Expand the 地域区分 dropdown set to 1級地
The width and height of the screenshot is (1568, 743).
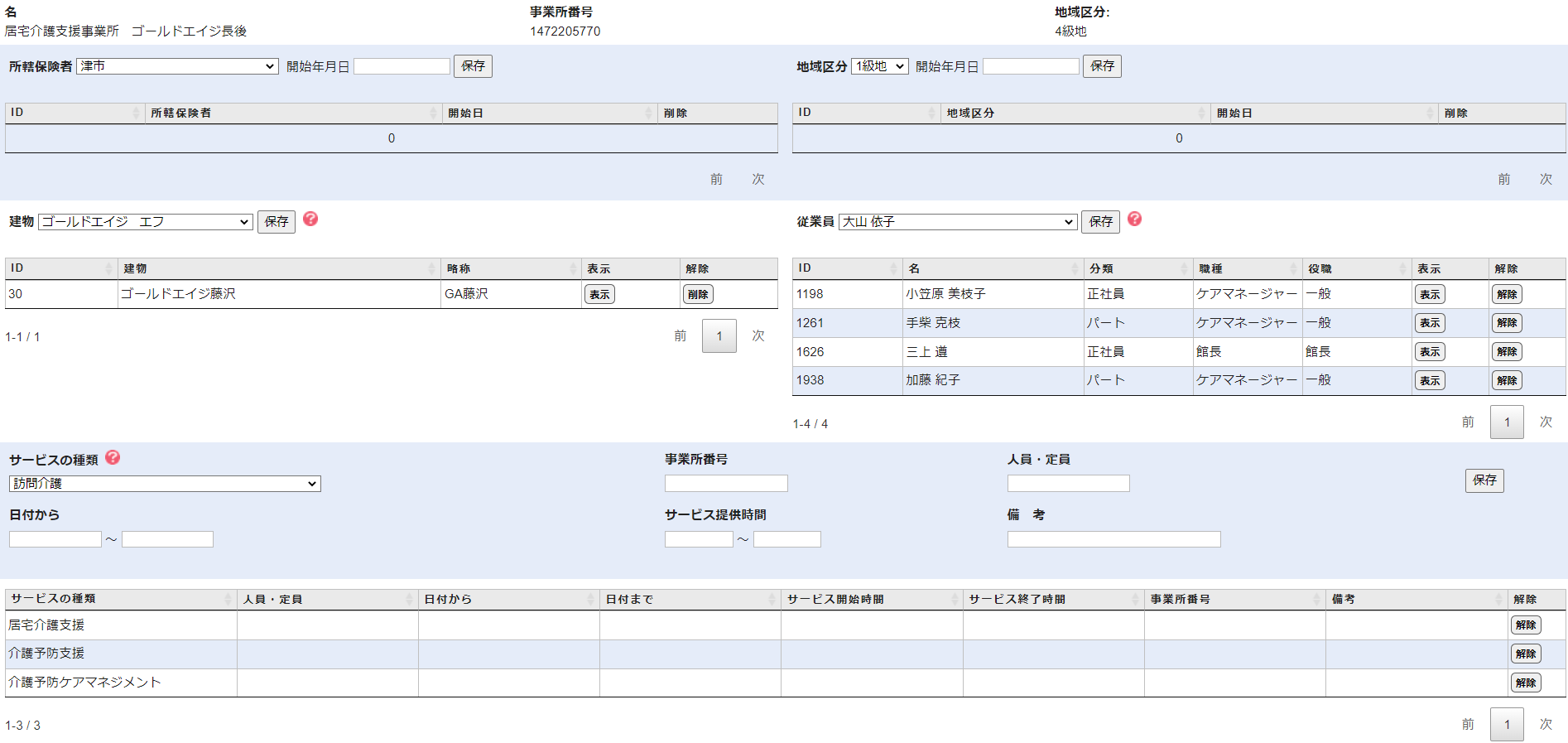(879, 66)
